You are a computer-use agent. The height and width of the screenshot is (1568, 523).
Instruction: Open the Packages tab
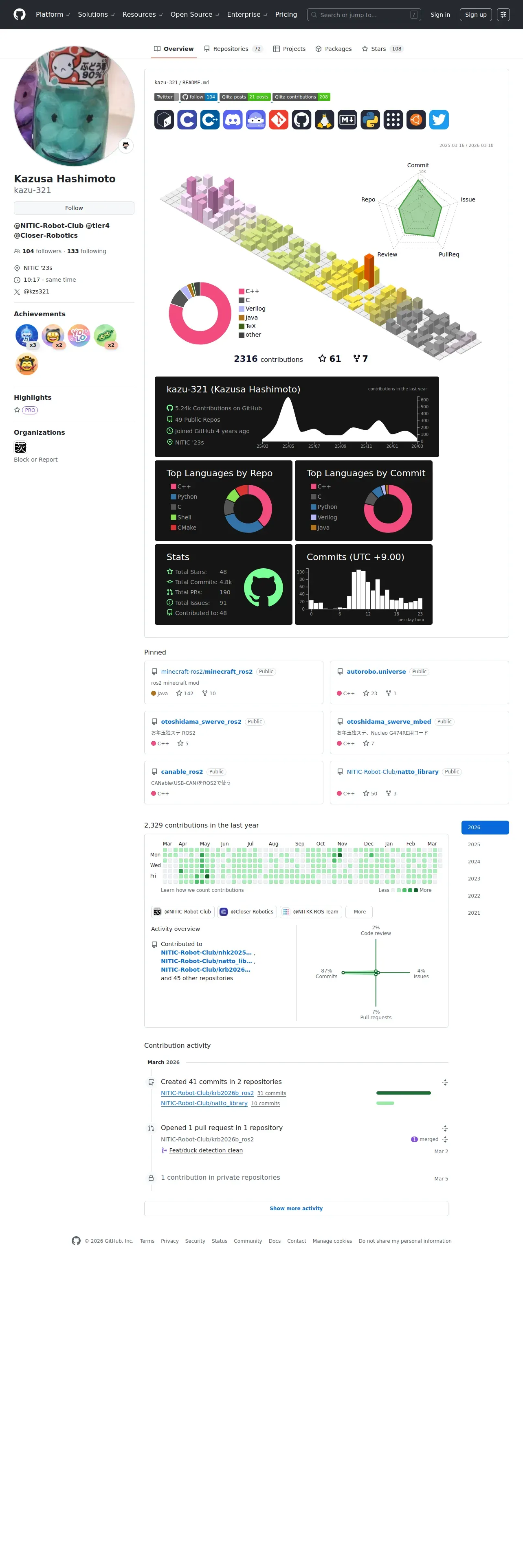click(x=334, y=49)
